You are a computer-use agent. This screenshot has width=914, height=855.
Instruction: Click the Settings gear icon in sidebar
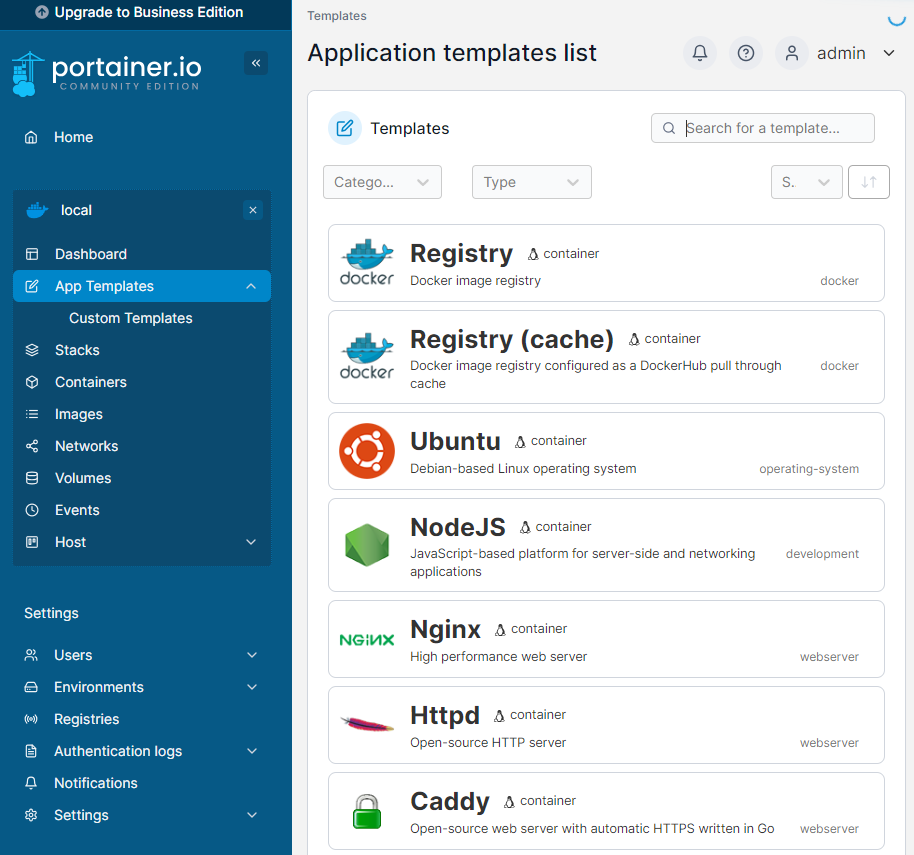(31, 815)
